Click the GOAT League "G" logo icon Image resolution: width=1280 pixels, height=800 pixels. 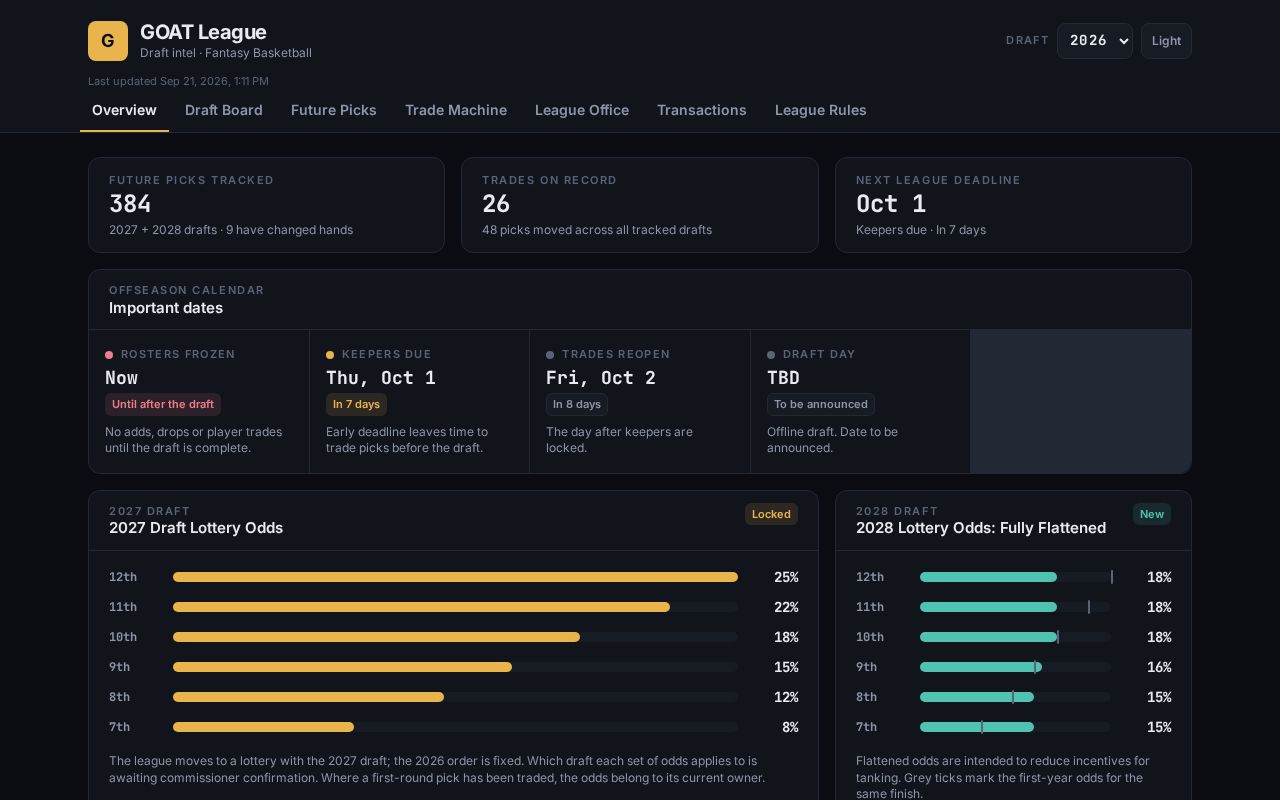(108, 41)
